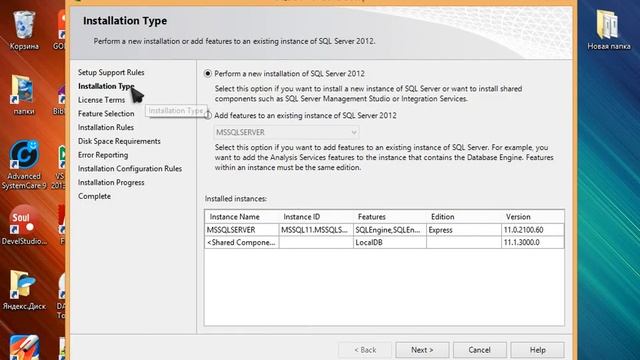This screenshot has height=360, width=640.
Task: Click the Complete step
Action: point(94,196)
